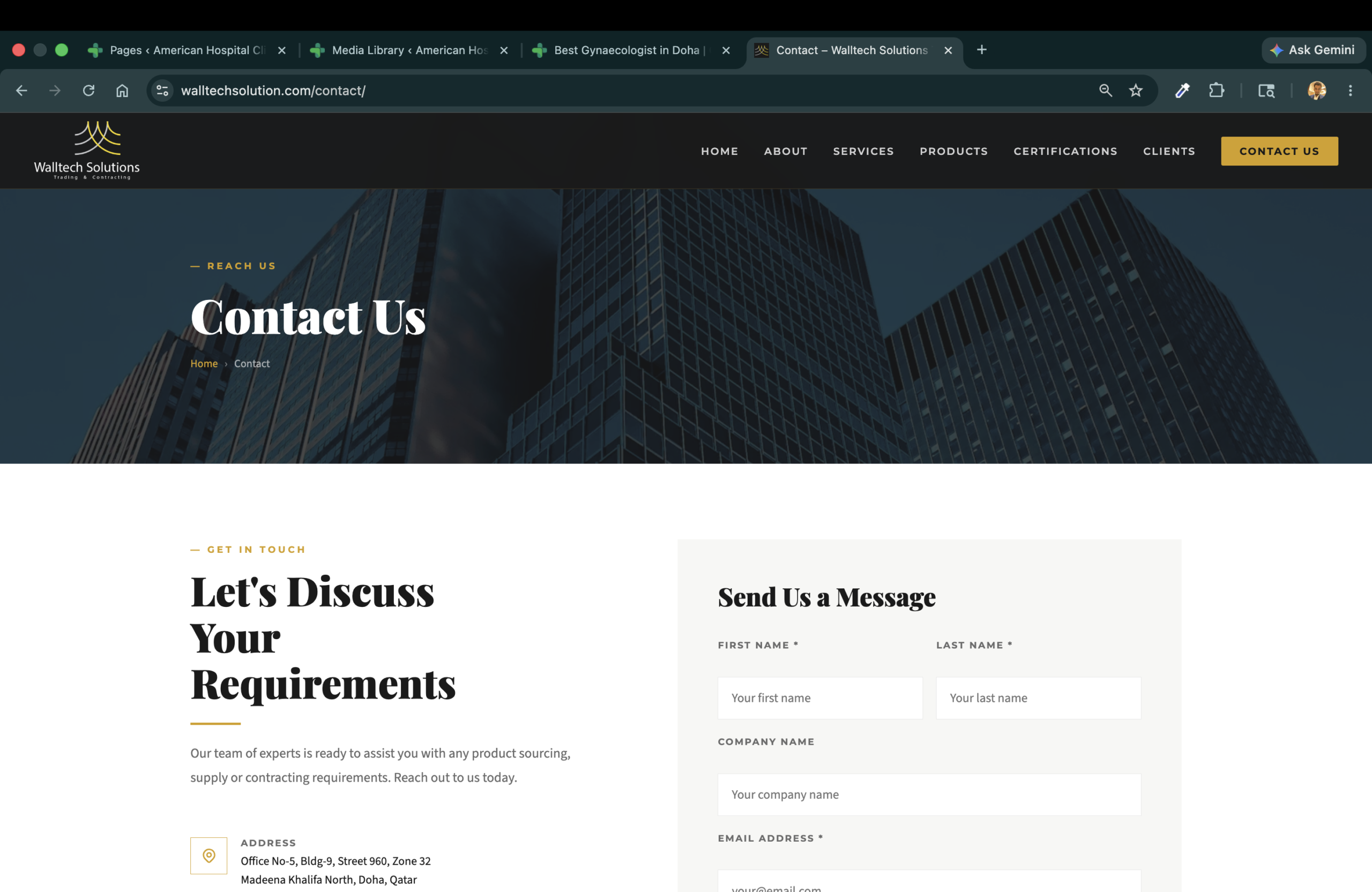
Task: Click the address bar URL walltechsolution.com/contact/
Action: [x=273, y=91]
